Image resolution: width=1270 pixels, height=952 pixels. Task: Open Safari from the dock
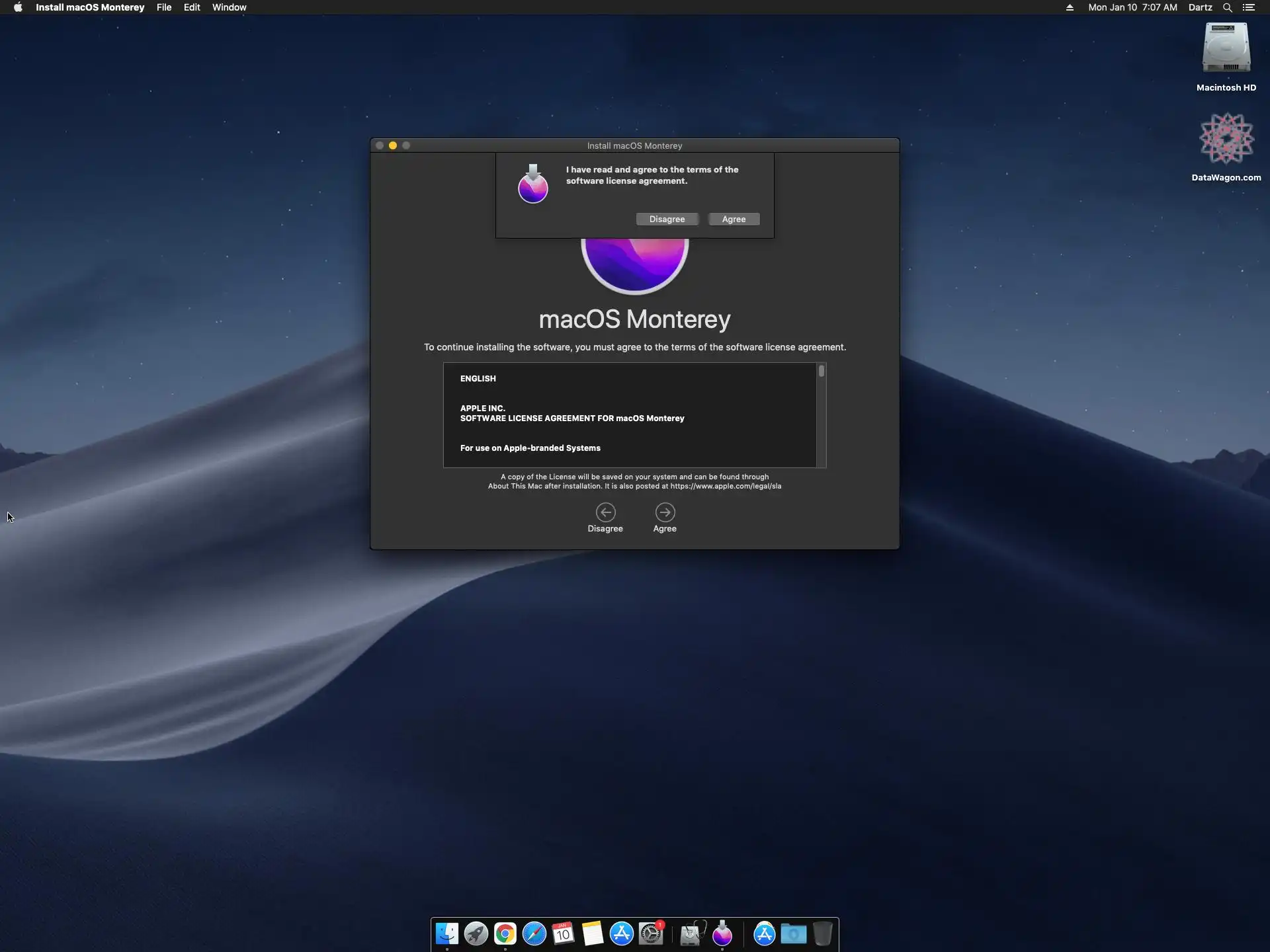click(x=534, y=933)
